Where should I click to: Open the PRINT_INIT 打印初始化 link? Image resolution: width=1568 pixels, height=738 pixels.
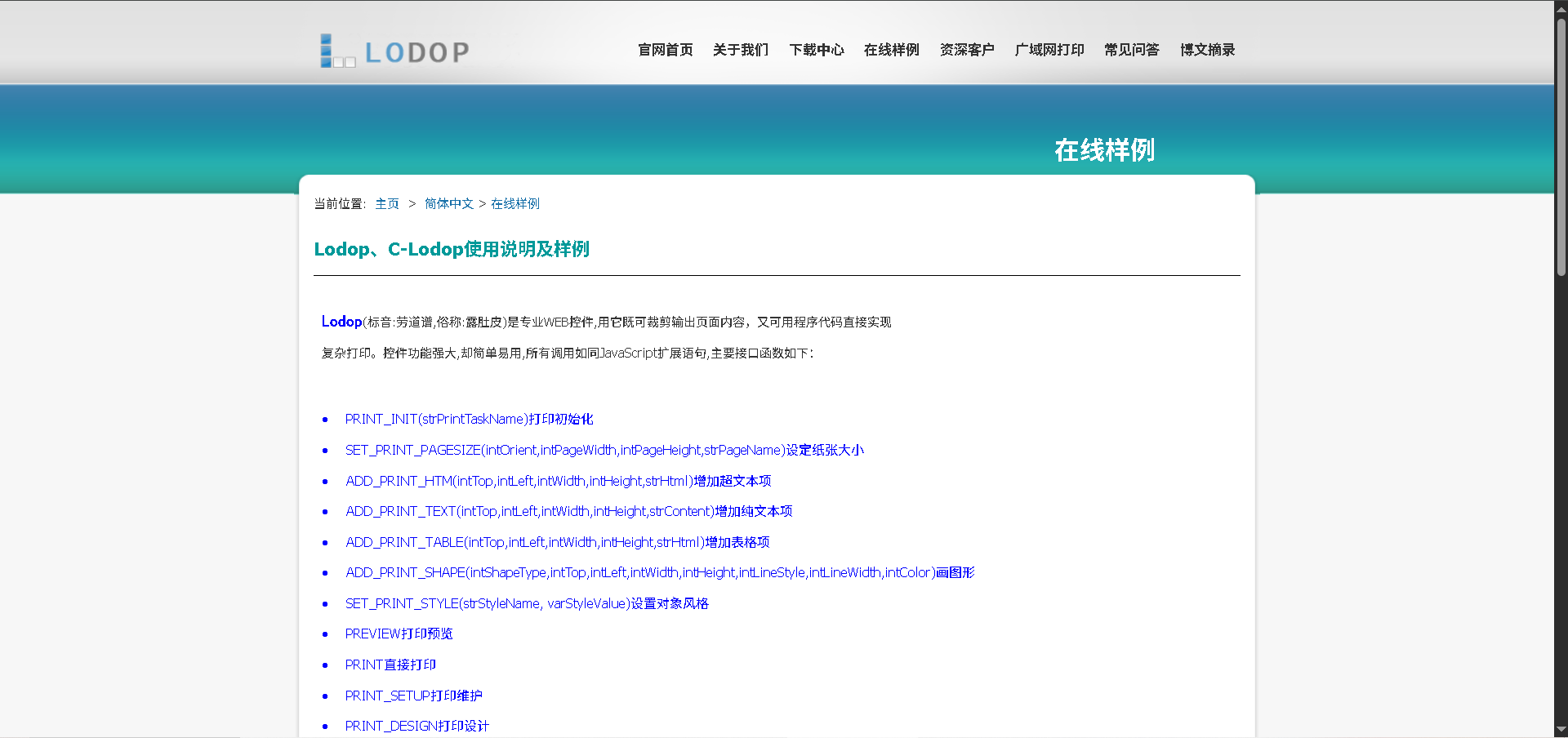[469, 419]
